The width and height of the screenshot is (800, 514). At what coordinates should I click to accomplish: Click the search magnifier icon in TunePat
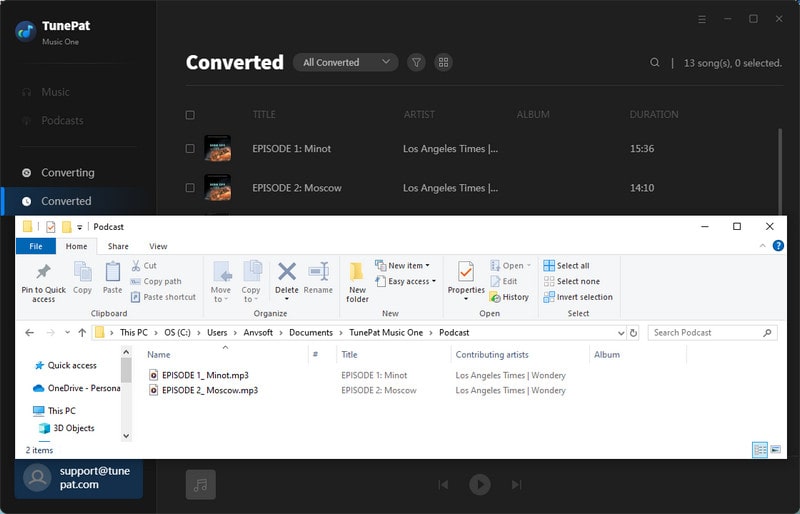(655, 63)
